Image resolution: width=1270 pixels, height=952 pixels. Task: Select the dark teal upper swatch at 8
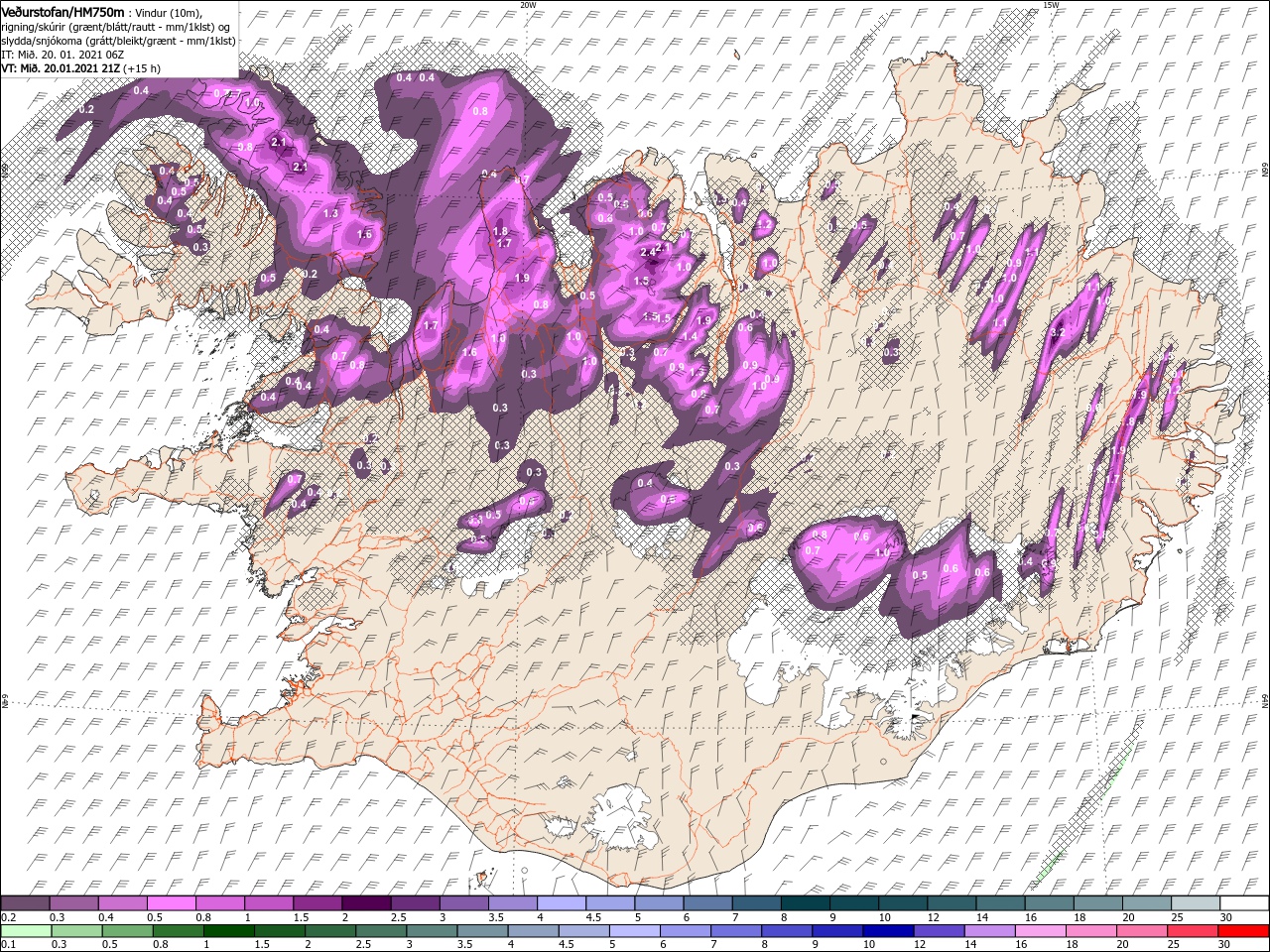(x=805, y=903)
